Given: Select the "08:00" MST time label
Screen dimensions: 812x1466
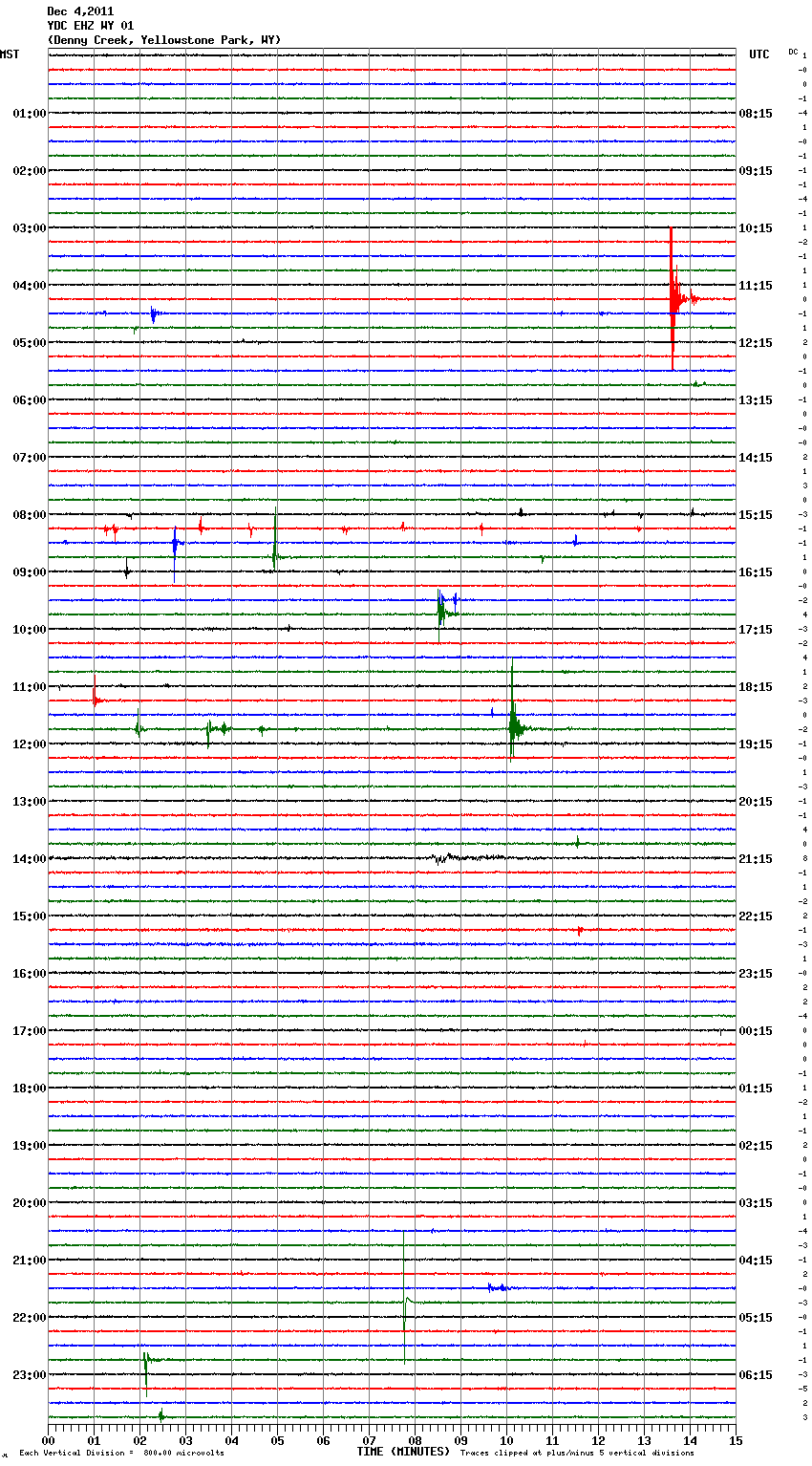Looking at the screenshot, I should pyautogui.click(x=30, y=515).
